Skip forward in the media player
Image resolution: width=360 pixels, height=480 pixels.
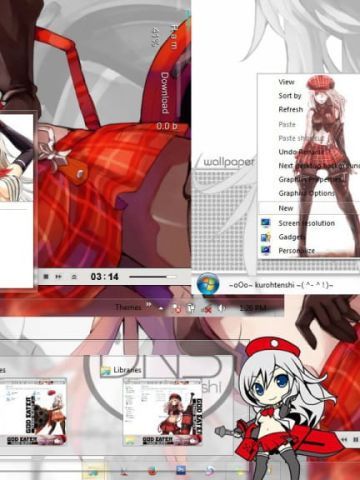pyautogui.click(x=58, y=277)
